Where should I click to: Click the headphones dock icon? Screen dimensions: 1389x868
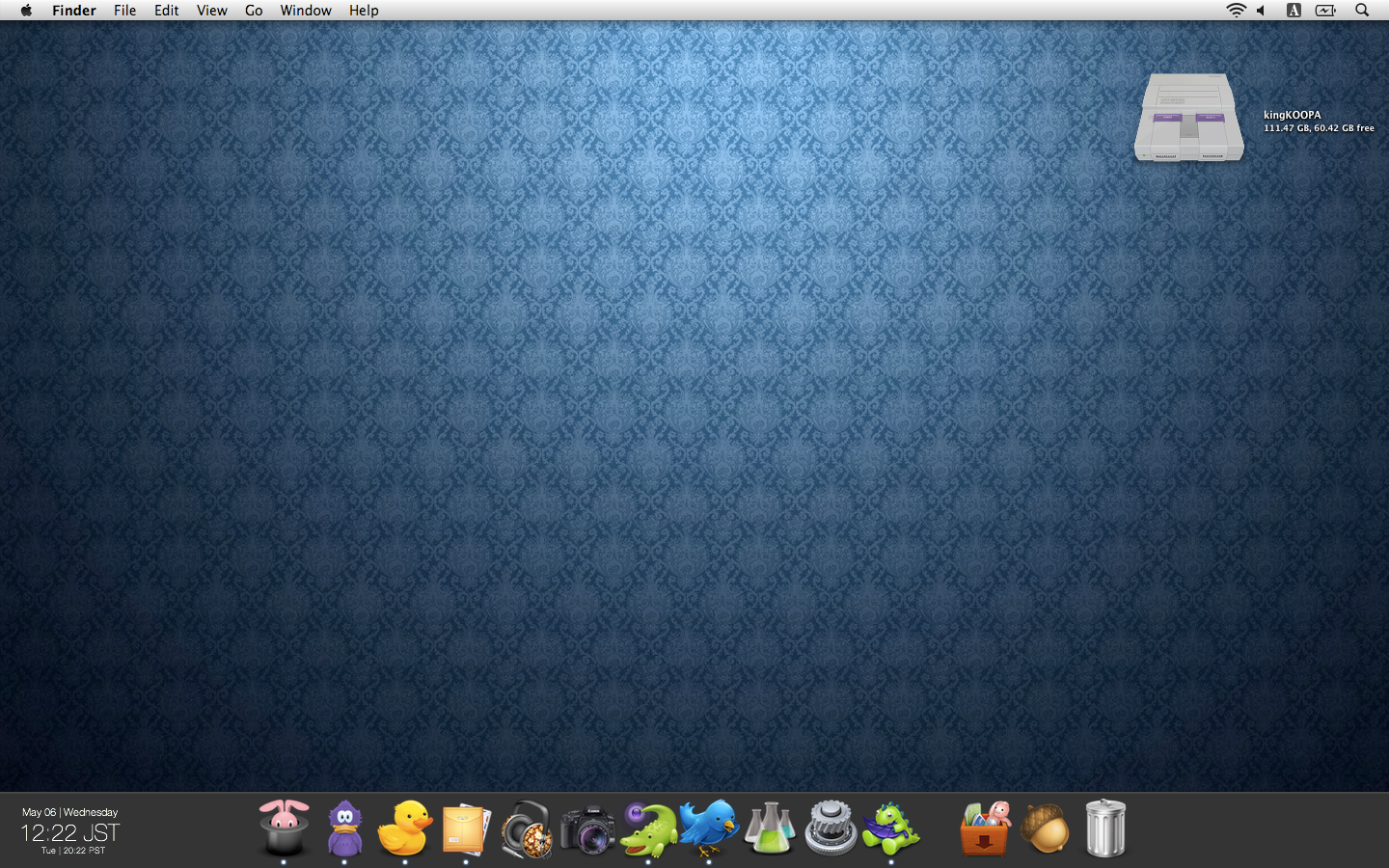pos(527,828)
